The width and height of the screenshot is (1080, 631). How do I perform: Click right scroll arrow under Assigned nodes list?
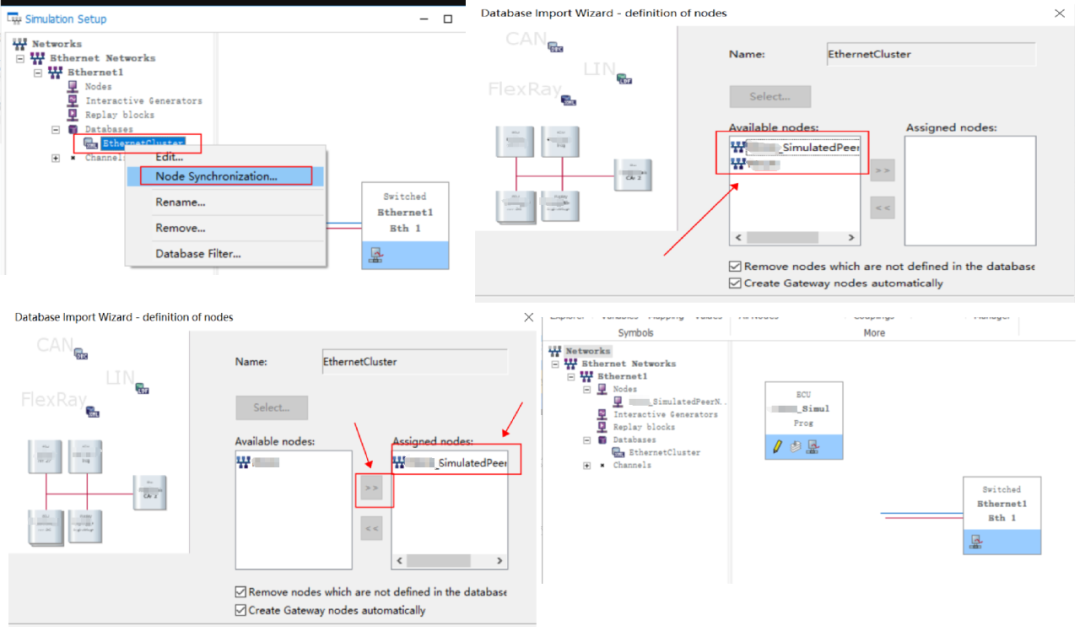tap(499, 561)
